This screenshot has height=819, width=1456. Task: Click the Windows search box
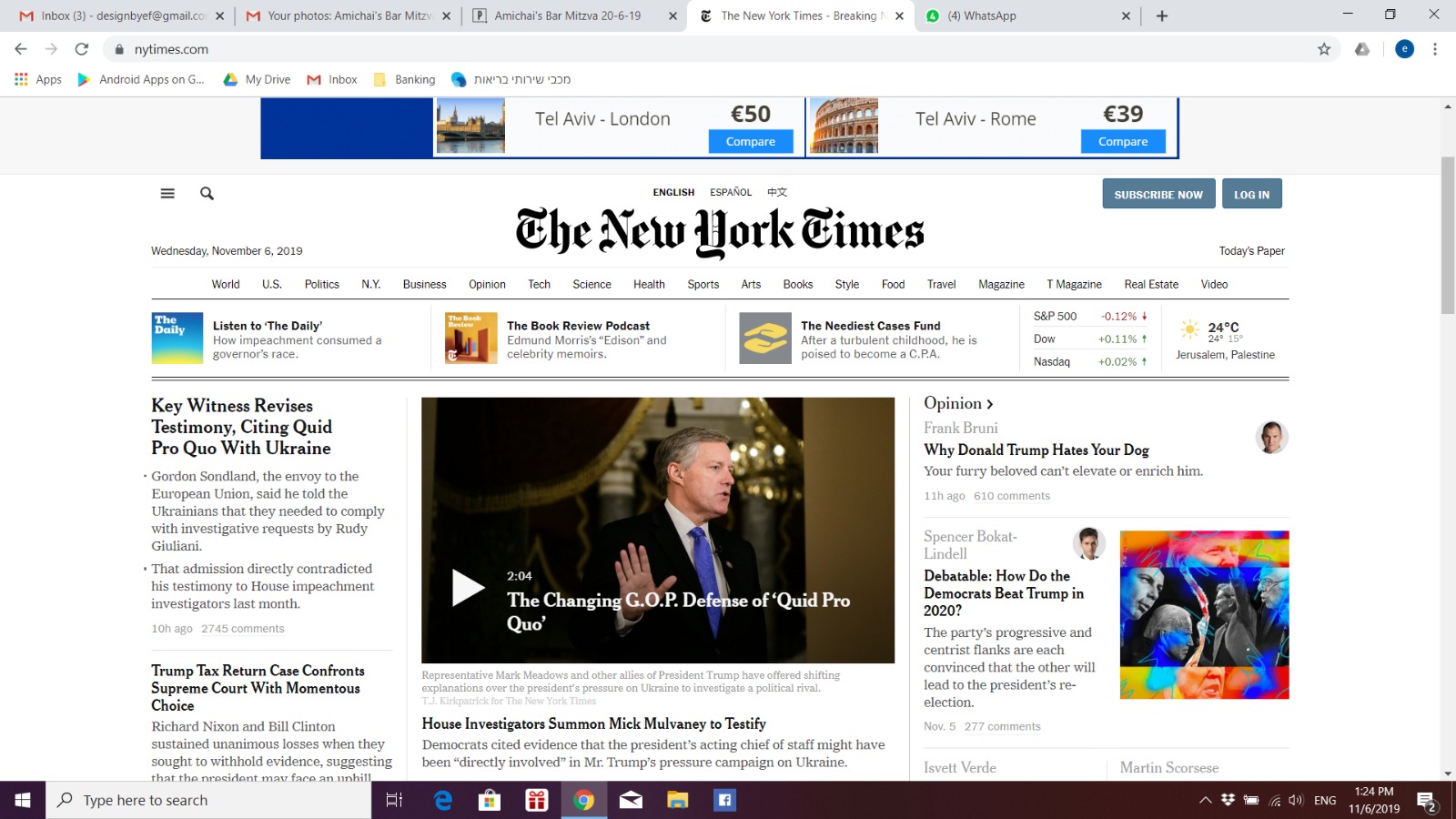[208, 800]
